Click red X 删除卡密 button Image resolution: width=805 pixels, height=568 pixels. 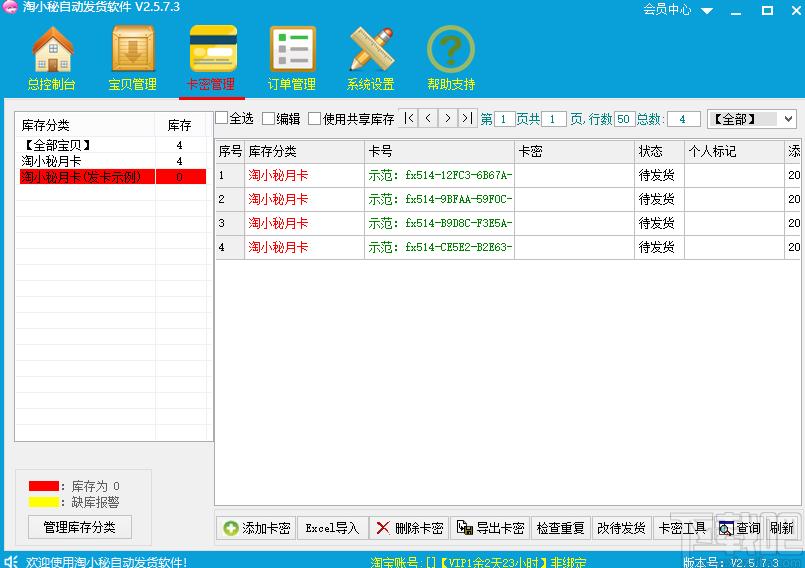pos(409,528)
